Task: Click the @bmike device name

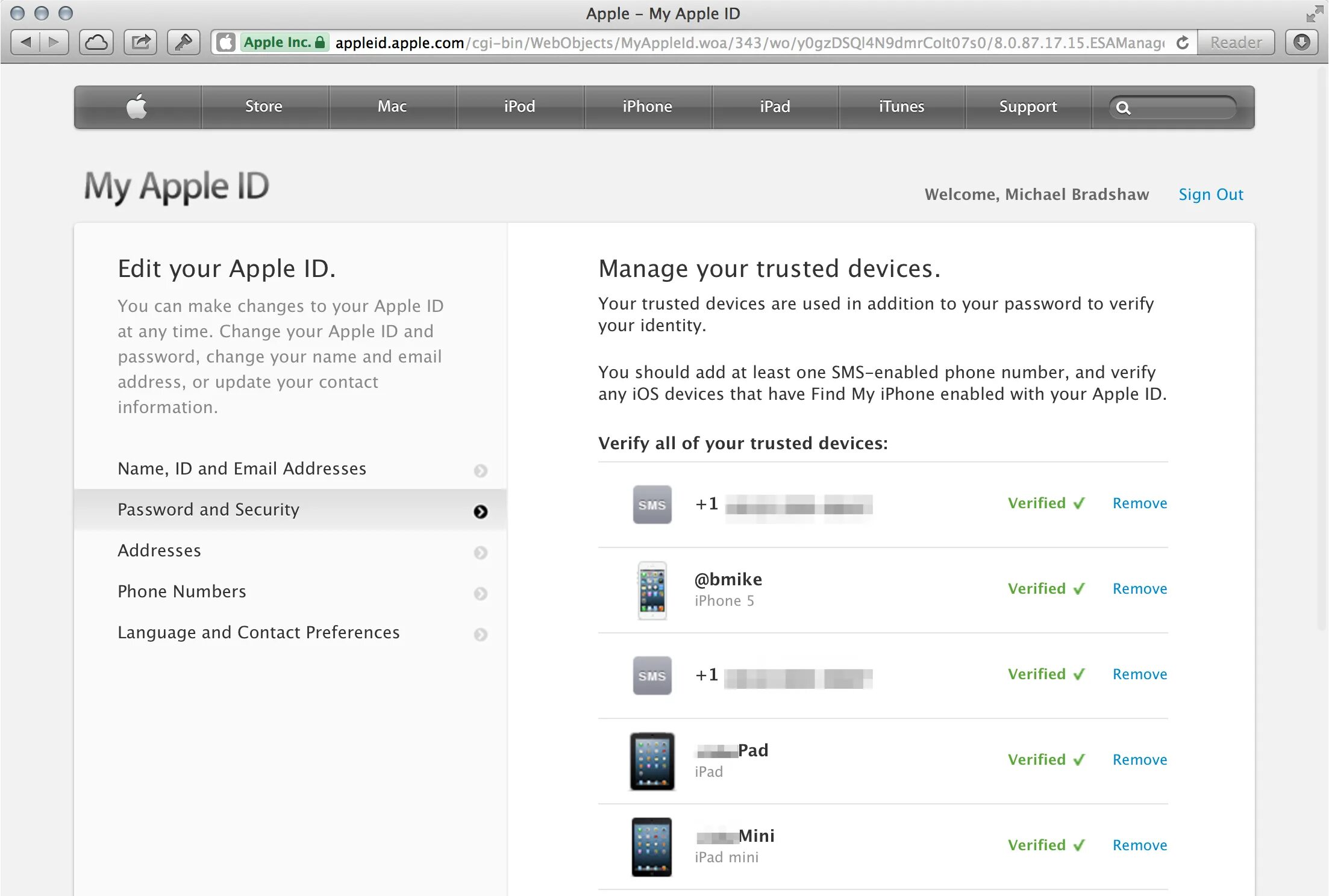Action: [728, 579]
